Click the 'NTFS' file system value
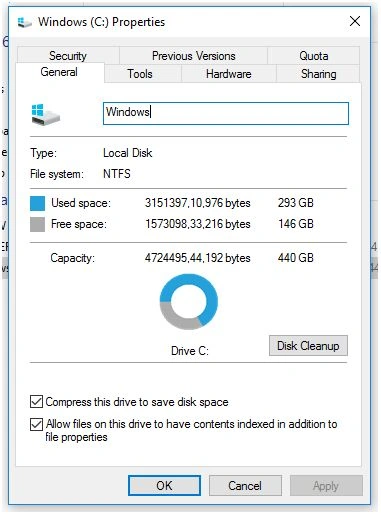The image size is (381, 514). point(117,174)
